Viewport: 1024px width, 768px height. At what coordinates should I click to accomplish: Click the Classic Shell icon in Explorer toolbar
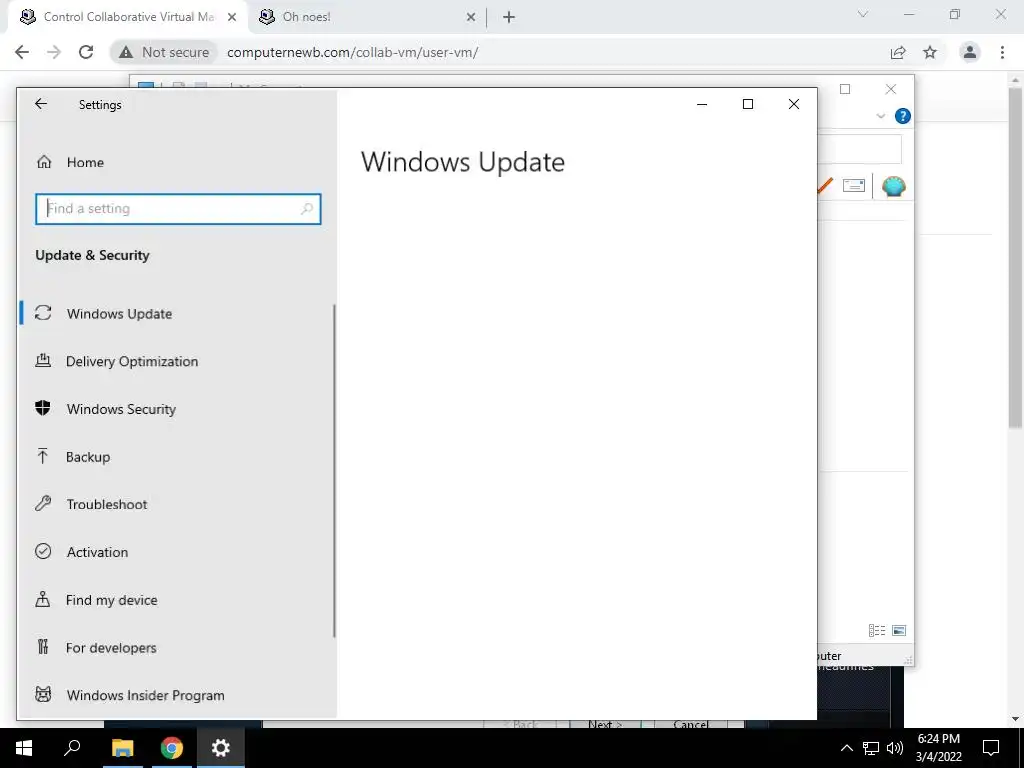point(893,186)
